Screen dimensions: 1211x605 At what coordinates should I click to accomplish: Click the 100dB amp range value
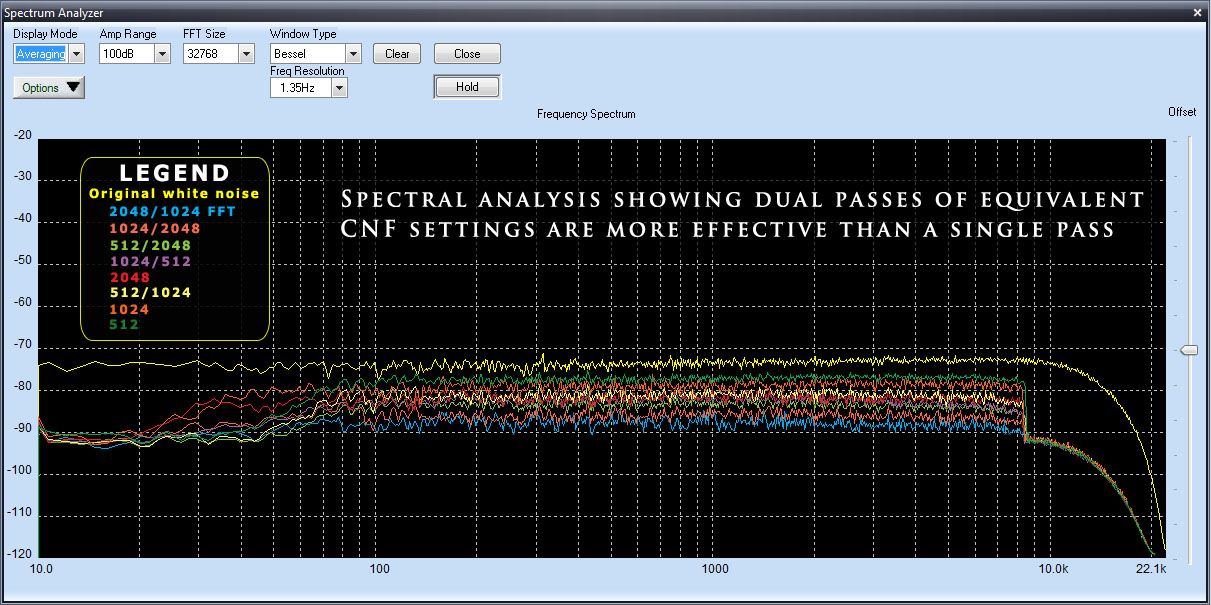pos(127,54)
